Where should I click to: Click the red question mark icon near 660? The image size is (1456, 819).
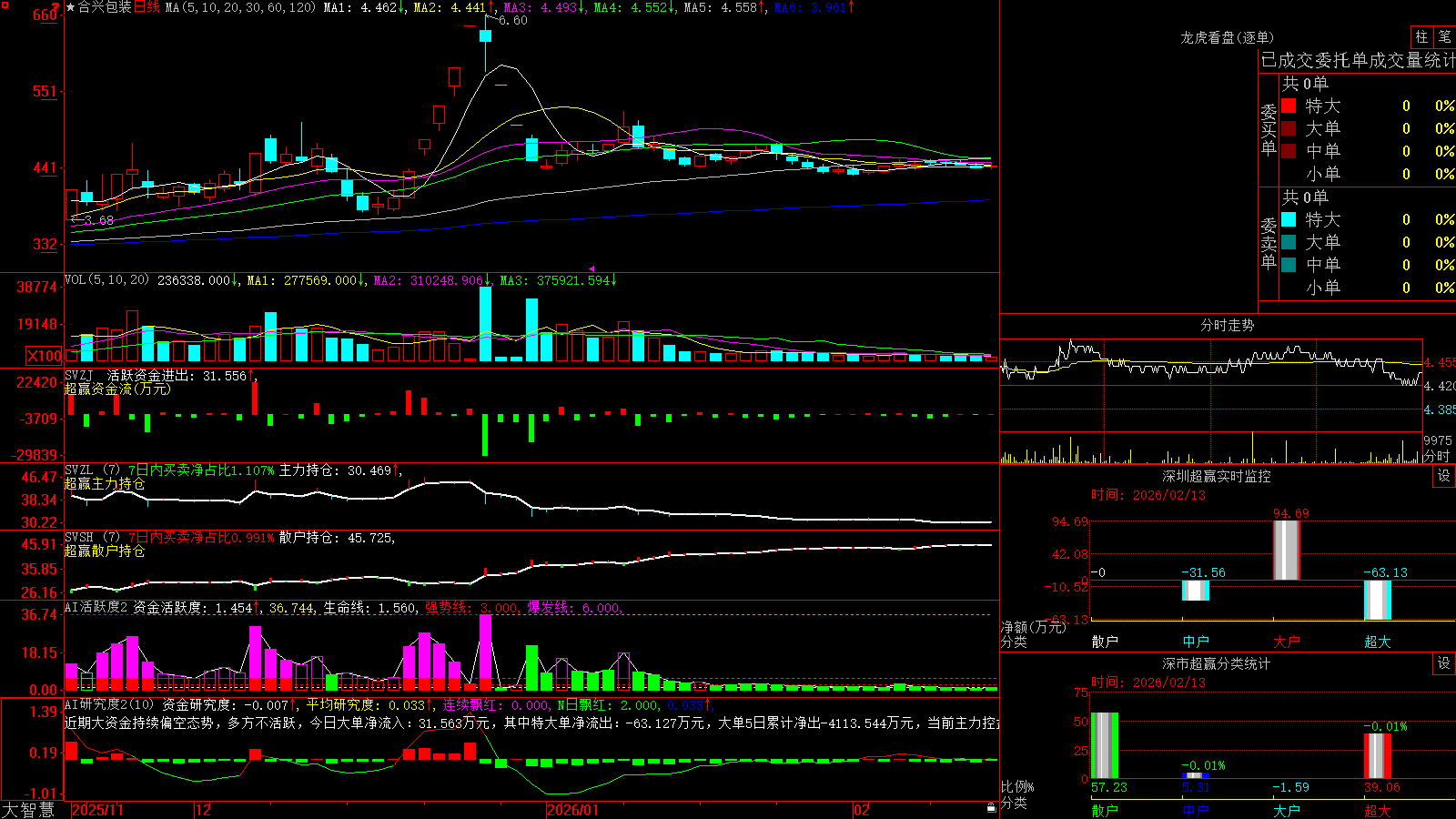(56, 6)
